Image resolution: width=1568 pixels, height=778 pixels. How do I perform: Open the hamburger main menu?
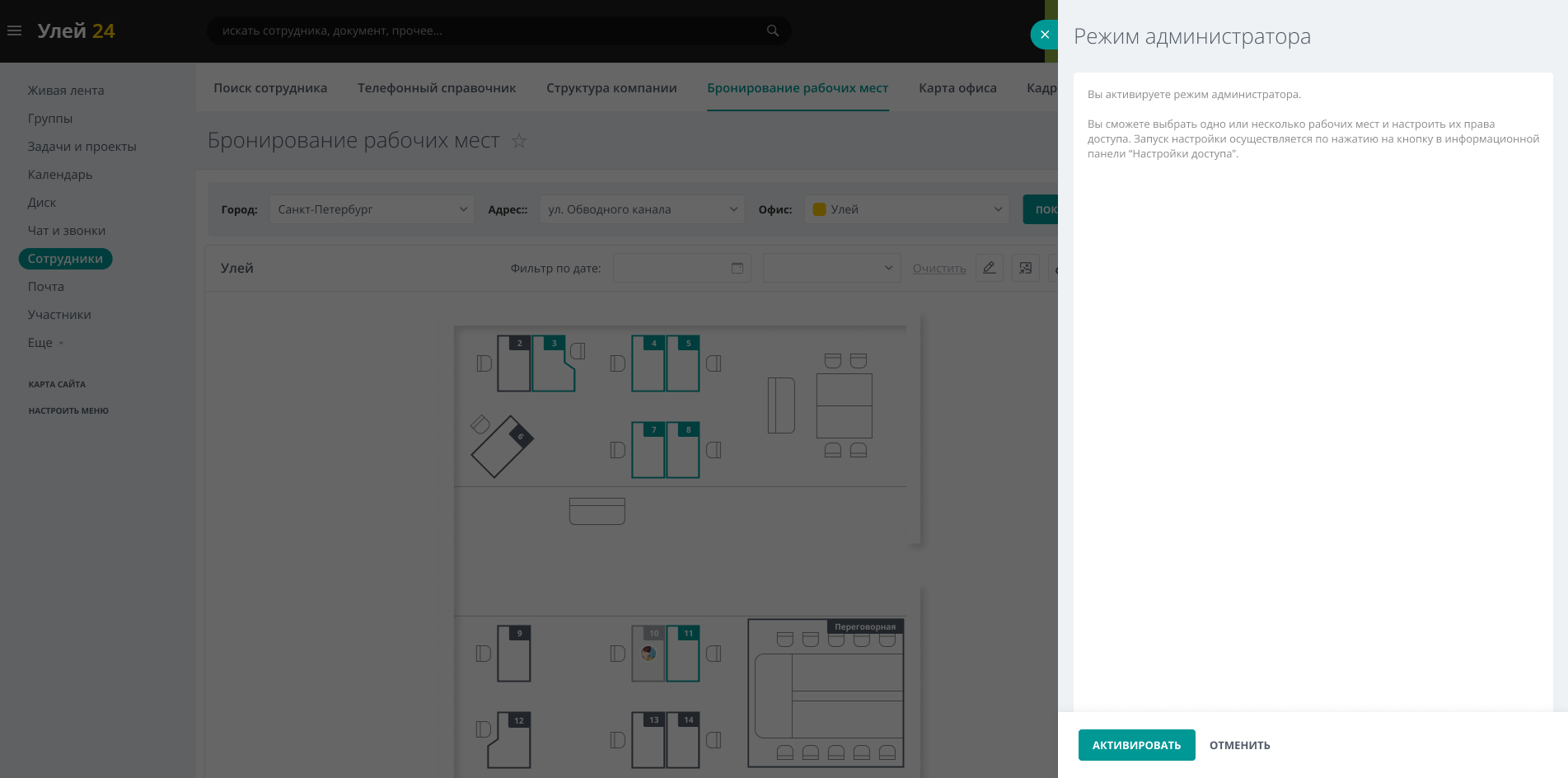[14, 30]
